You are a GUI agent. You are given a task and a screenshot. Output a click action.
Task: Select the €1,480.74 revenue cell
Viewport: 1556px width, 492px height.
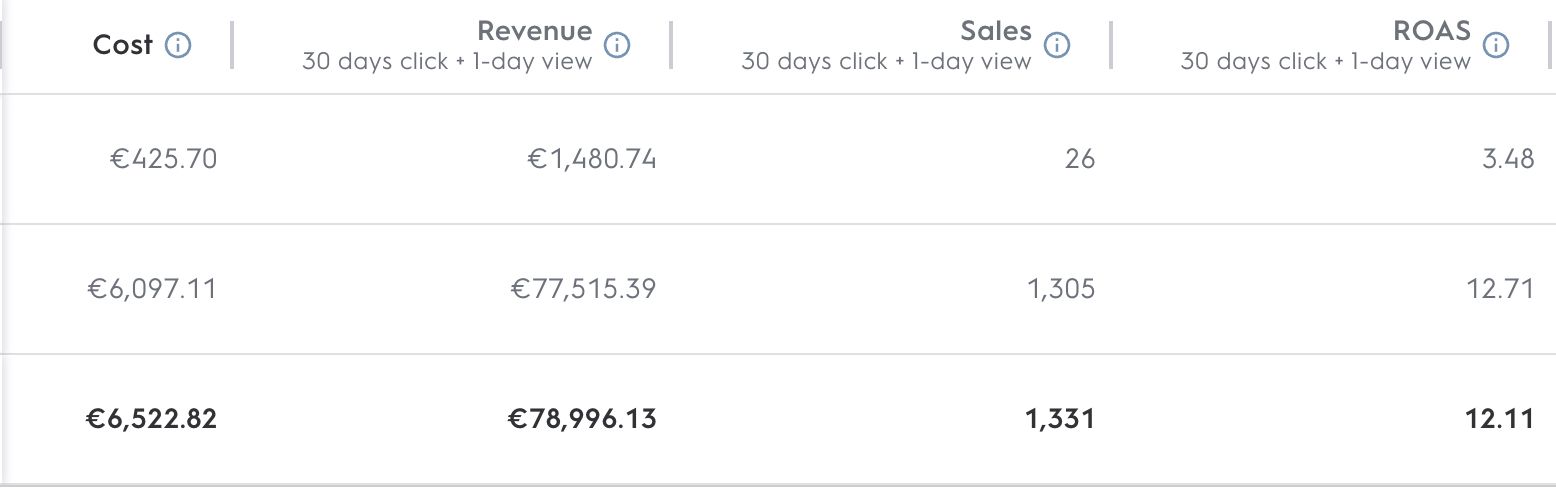click(592, 158)
